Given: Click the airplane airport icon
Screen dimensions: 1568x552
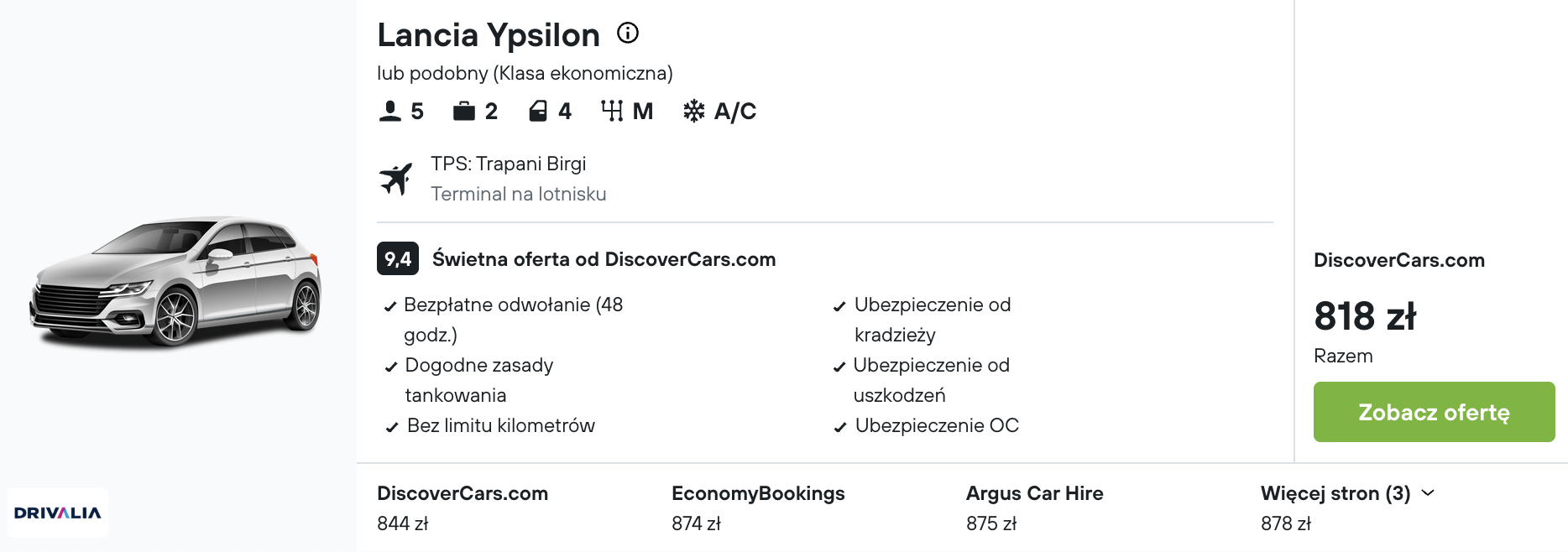Looking at the screenshot, I should tap(396, 179).
